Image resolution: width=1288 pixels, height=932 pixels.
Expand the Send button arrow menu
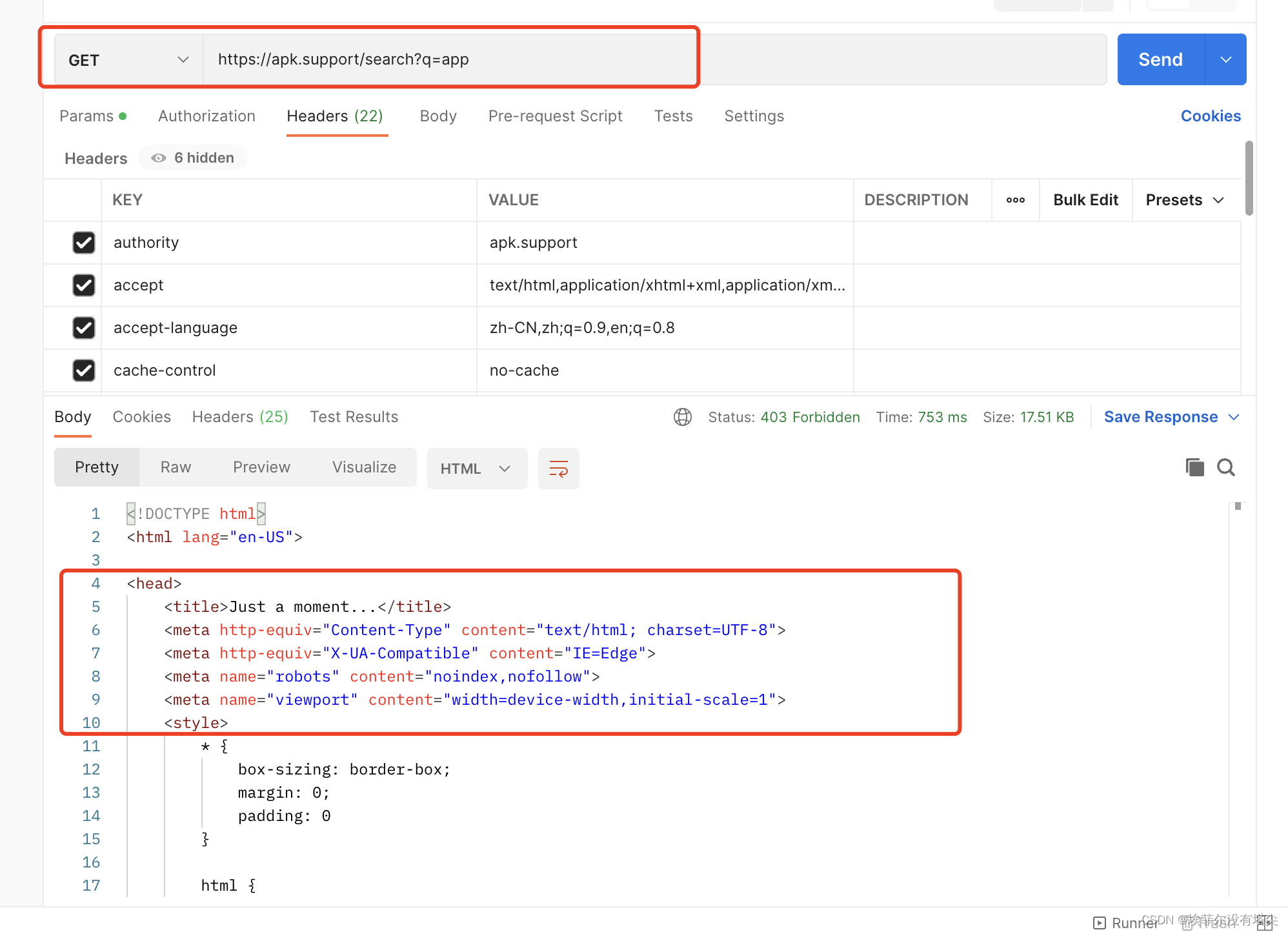click(x=1225, y=60)
